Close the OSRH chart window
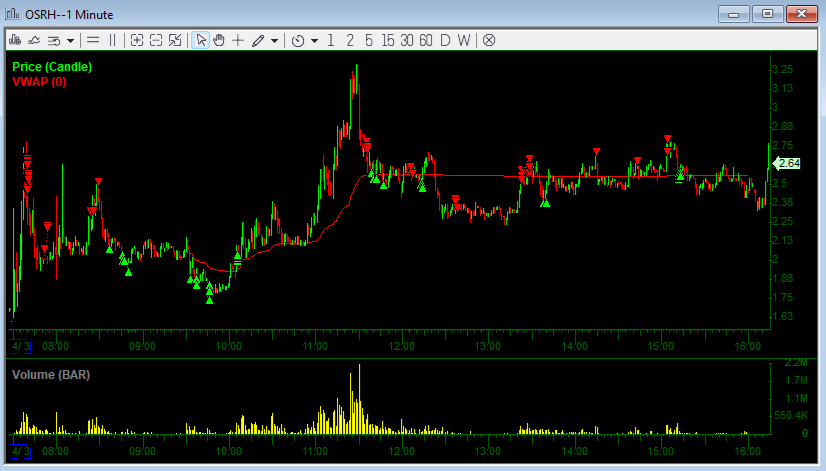This screenshot has height=471, width=826. tap(802, 14)
